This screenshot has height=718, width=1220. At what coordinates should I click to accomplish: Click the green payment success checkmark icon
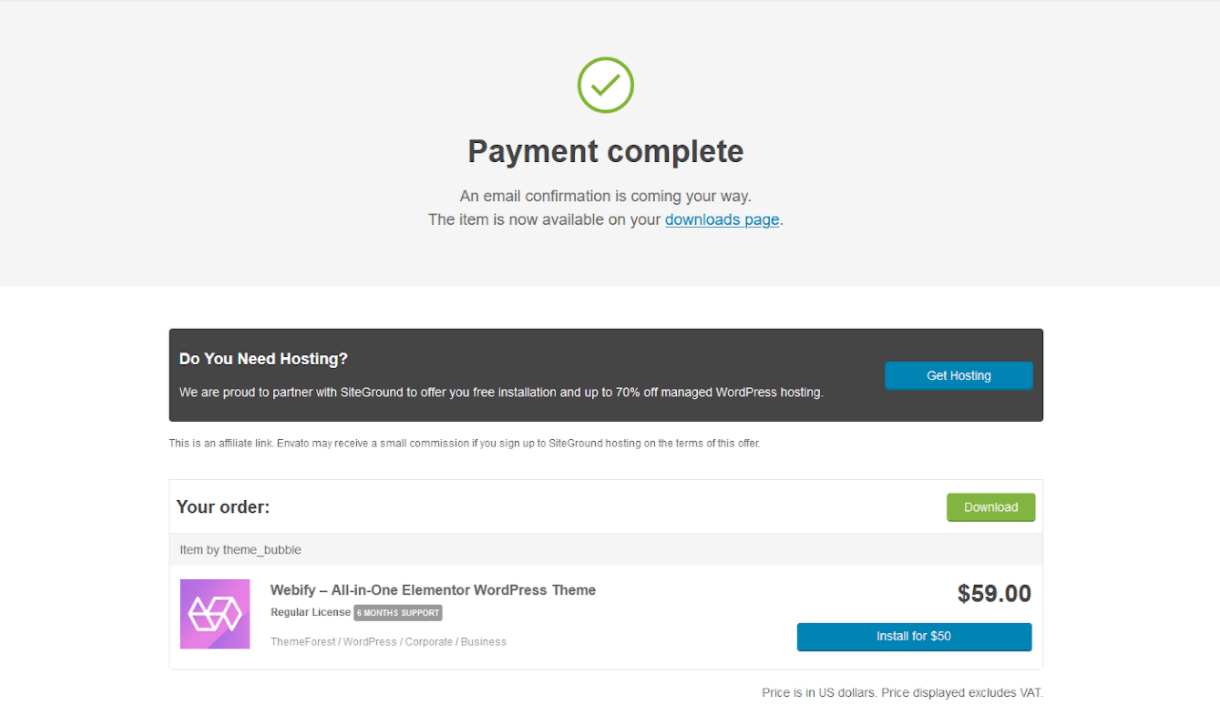pyautogui.click(x=605, y=85)
